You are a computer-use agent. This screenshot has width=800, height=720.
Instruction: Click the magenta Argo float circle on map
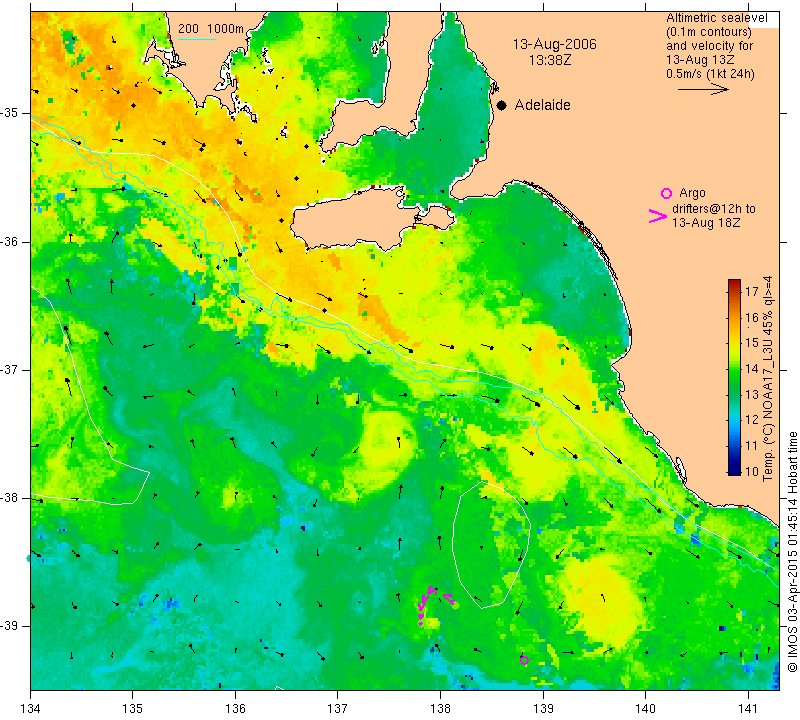(x=524, y=660)
